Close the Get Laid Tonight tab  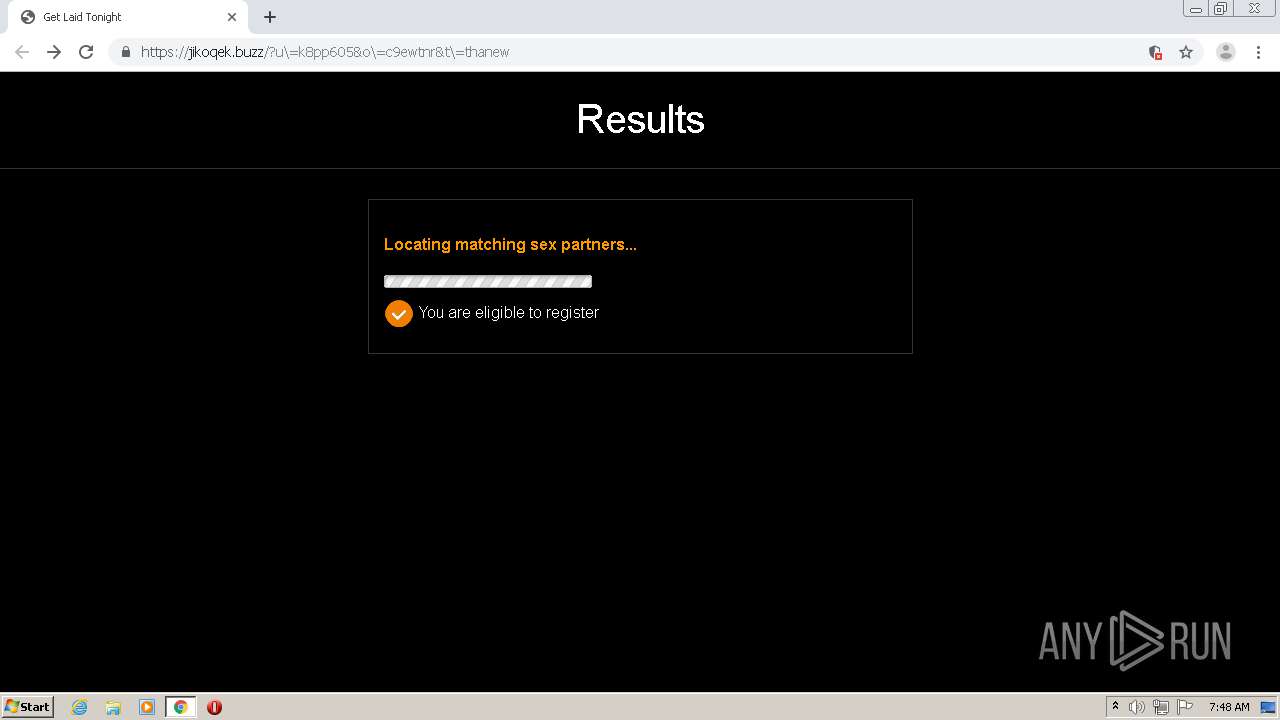click(x=232, y=17)
